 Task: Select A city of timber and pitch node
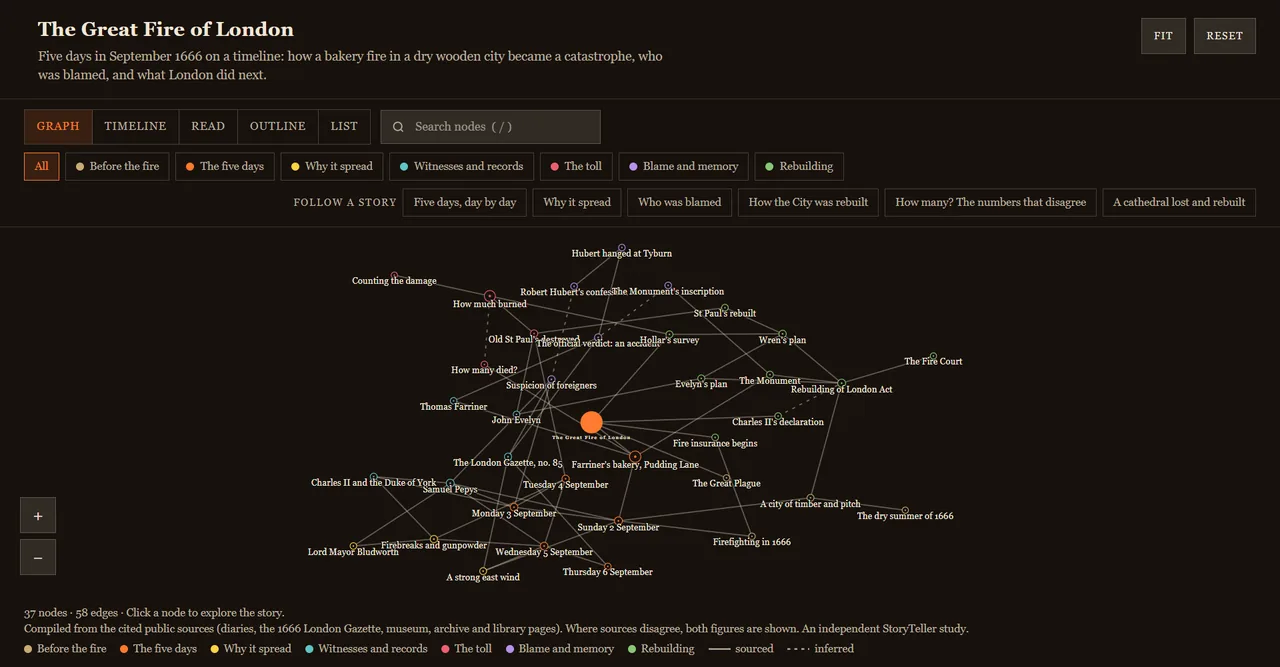[x=810, y=498]
